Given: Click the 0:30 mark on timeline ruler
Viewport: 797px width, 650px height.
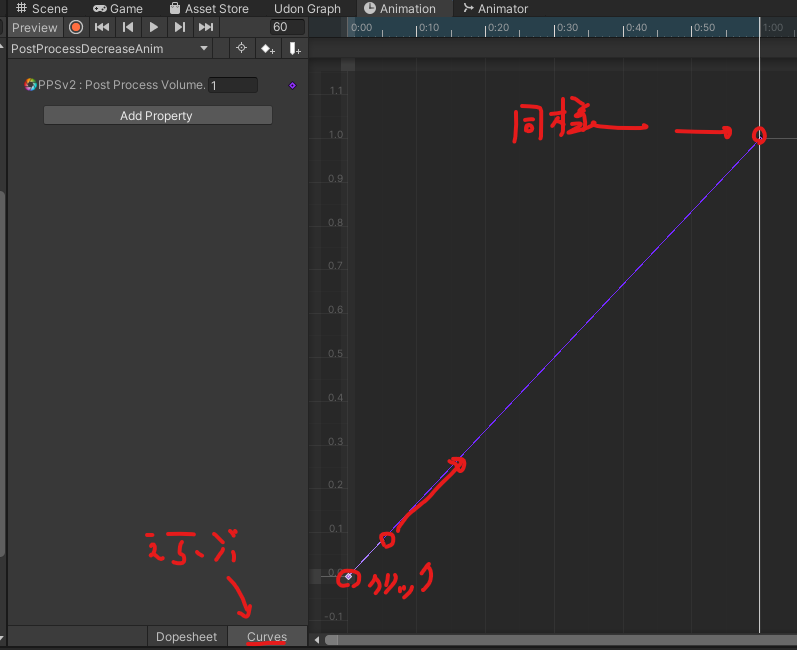Looking at the screenshot, I should [566, 27].
